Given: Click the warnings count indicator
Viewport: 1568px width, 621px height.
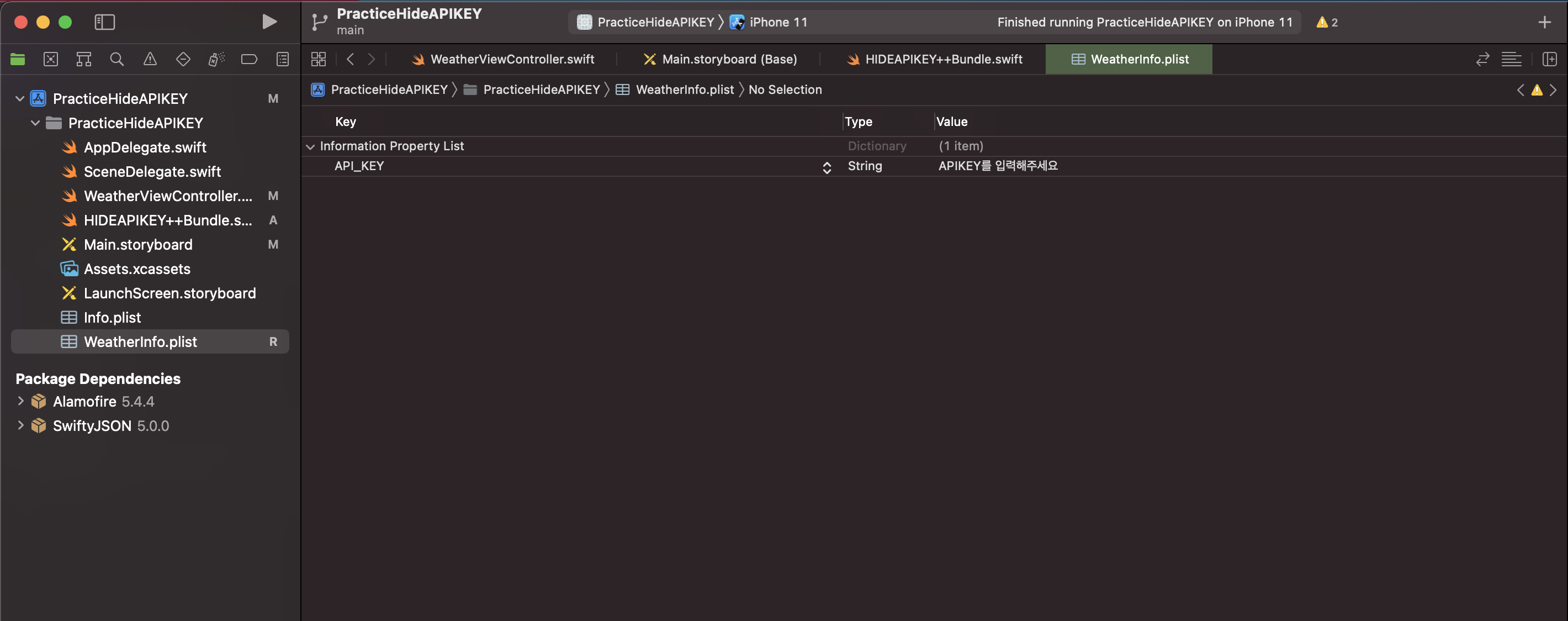Looking at the screenshot, I should [x=1326, y=23].
